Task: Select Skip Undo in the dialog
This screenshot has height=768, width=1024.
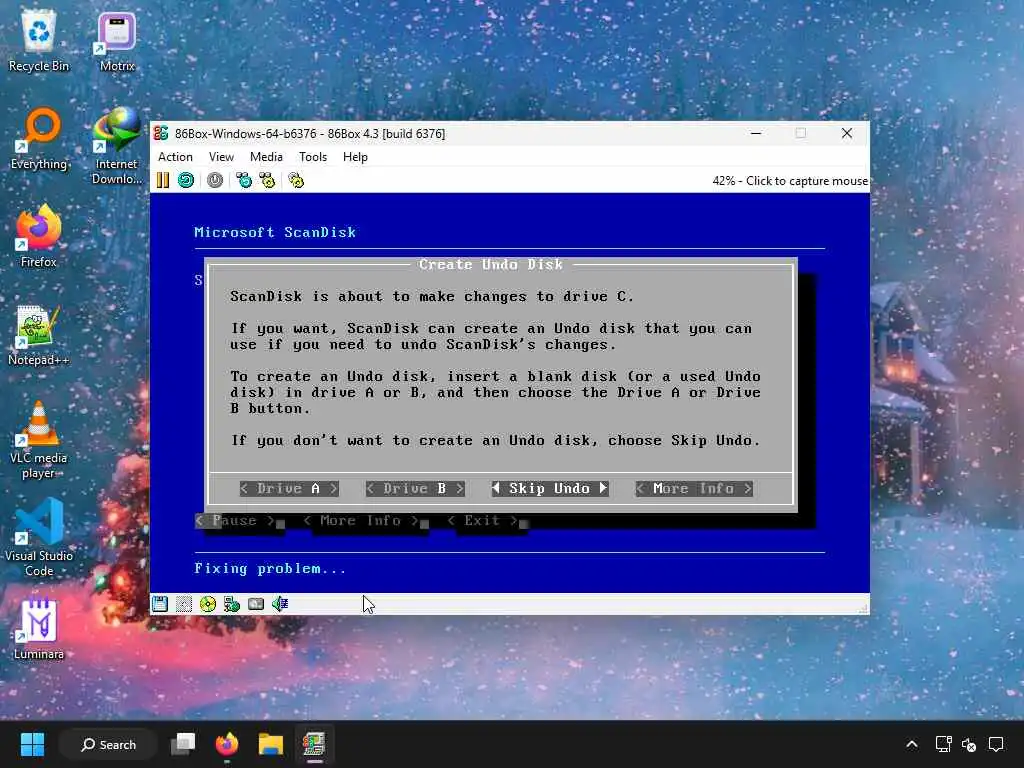Action: 550,488
